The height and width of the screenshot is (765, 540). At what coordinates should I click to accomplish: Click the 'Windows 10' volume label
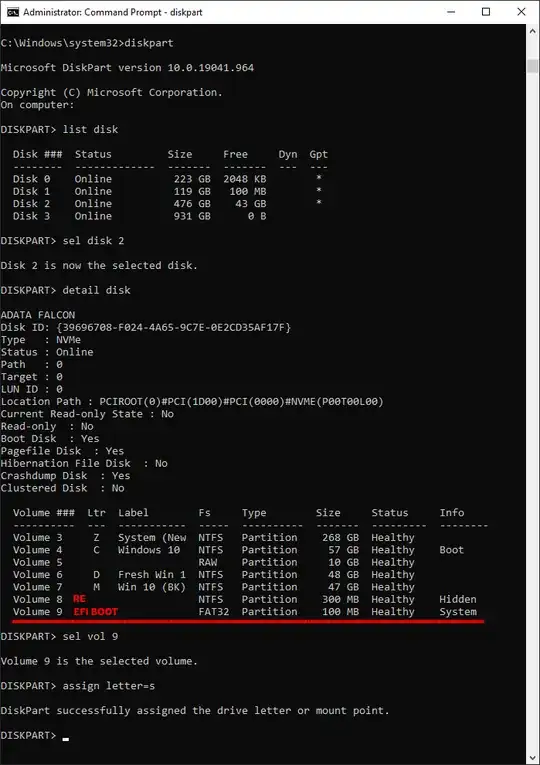click(x=149, y=550)
